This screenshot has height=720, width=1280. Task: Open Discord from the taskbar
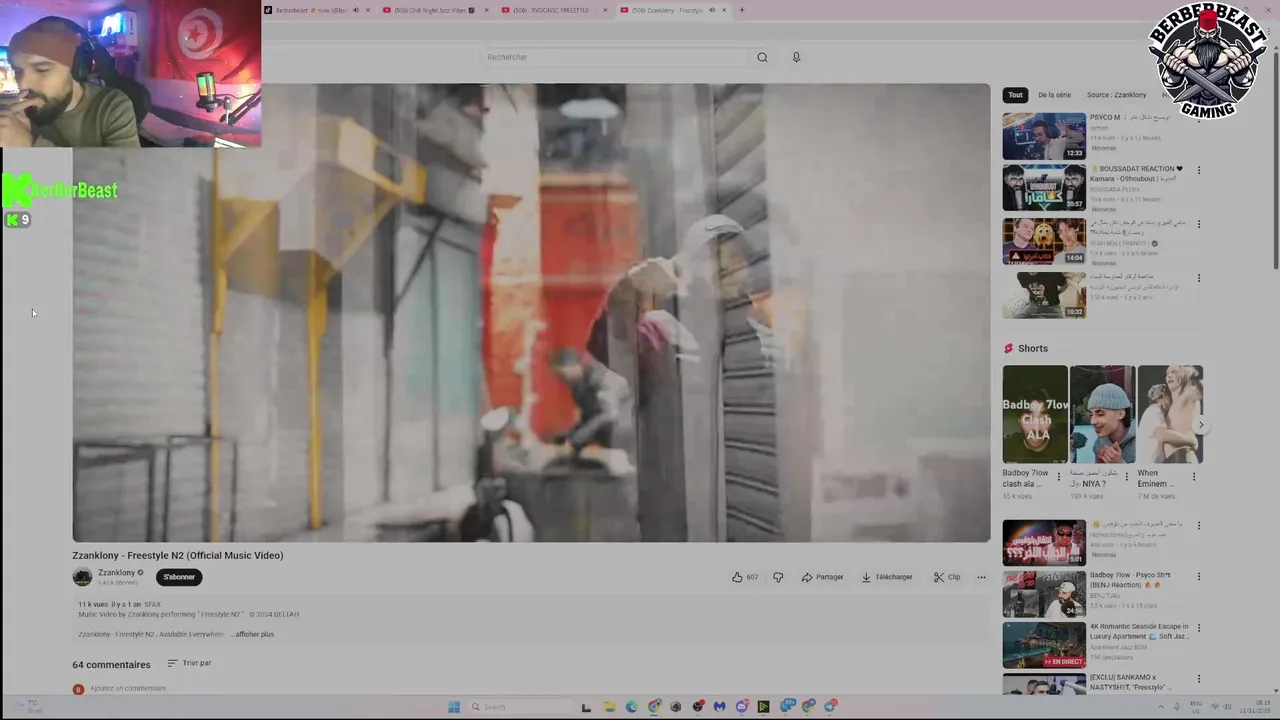coord(742,707)
